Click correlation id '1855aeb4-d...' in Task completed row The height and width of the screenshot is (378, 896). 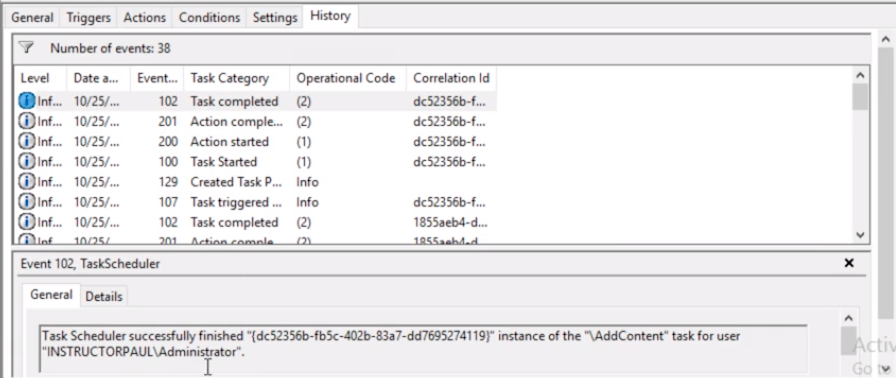click(x=450, y=222)
